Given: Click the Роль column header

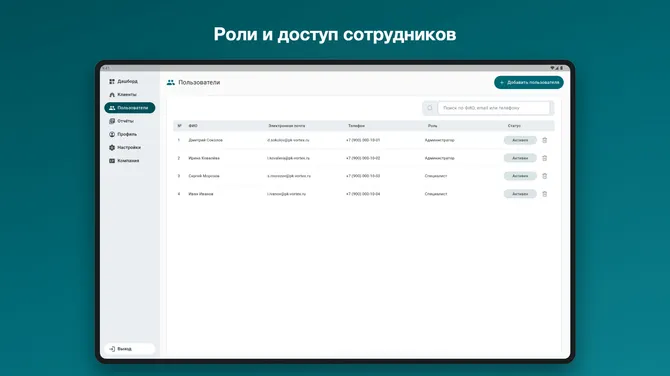Looking at the screenshot, I should click(432, 126).
